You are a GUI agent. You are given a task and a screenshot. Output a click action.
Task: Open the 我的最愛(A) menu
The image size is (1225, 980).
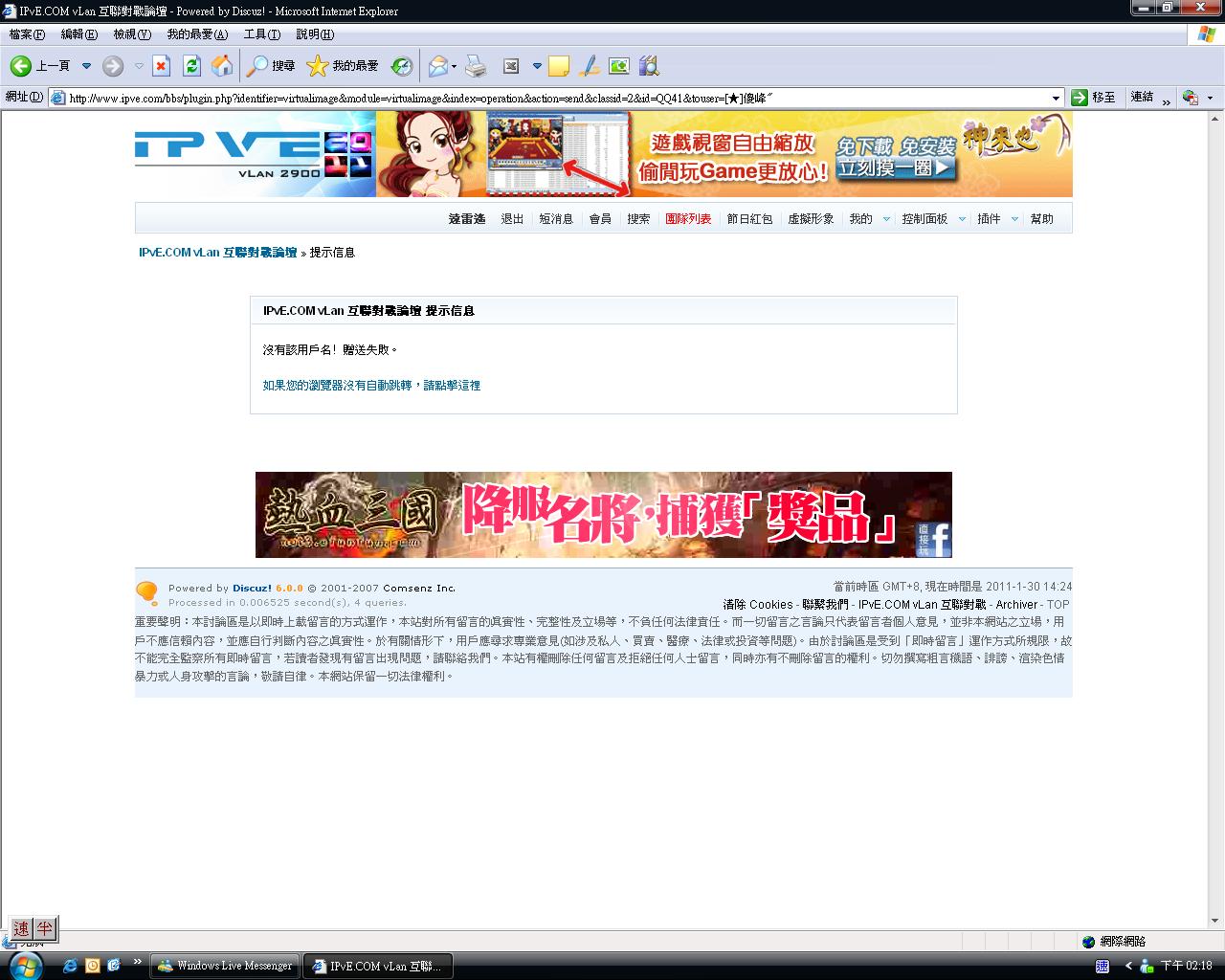click(197, 34)
